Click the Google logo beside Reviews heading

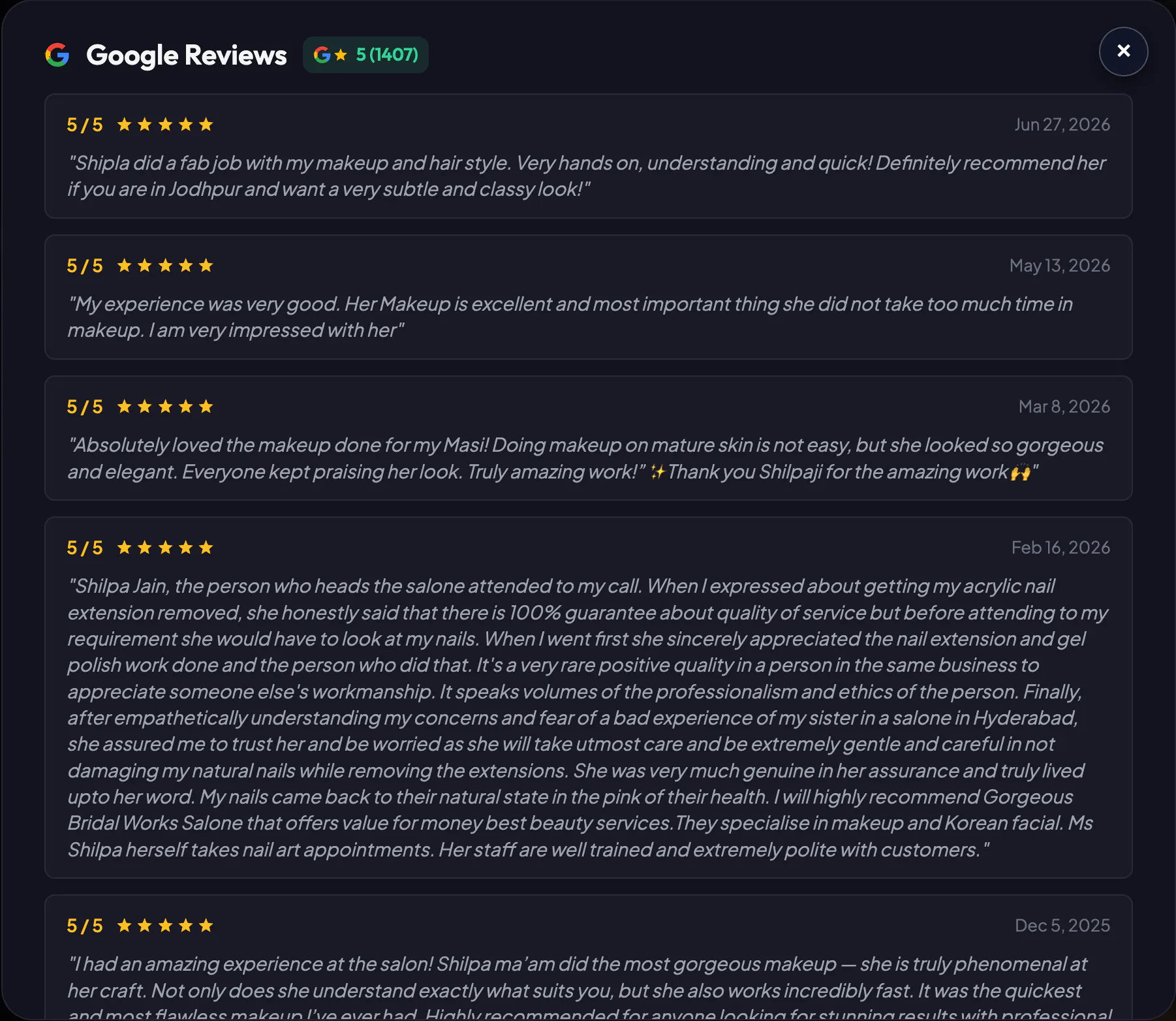[x=57, y=55]
